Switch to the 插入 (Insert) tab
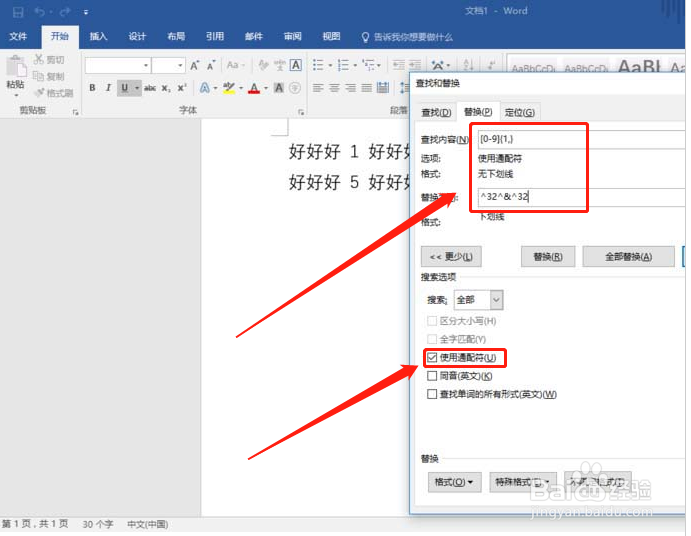Screen dimensions: 691x536 click(98, 36)
